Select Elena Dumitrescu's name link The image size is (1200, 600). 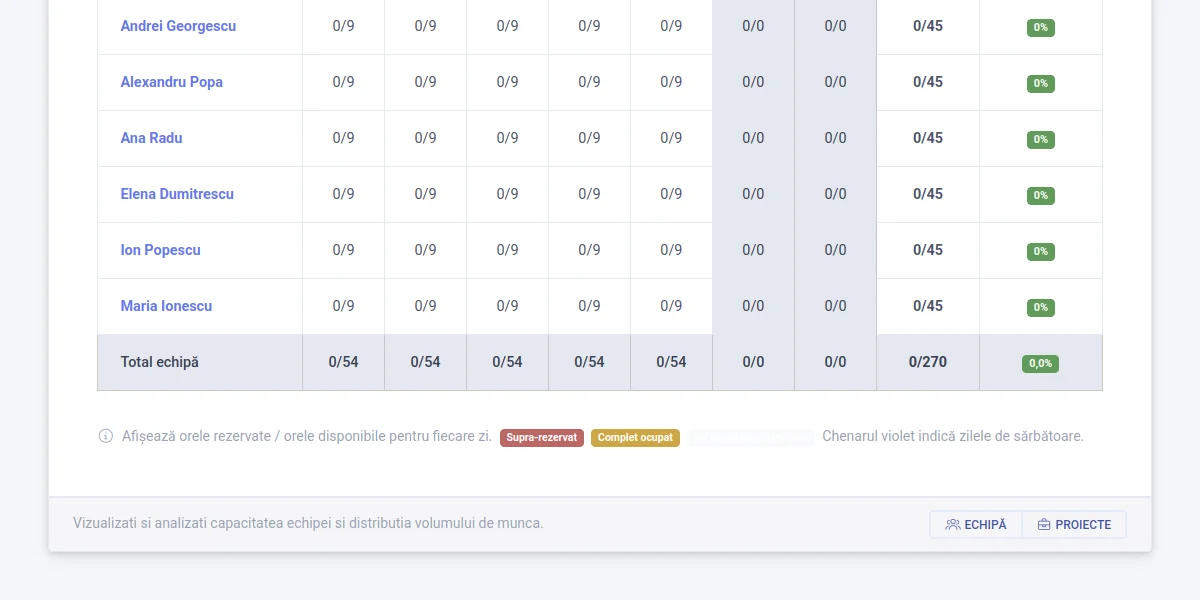tap(176, 194)
